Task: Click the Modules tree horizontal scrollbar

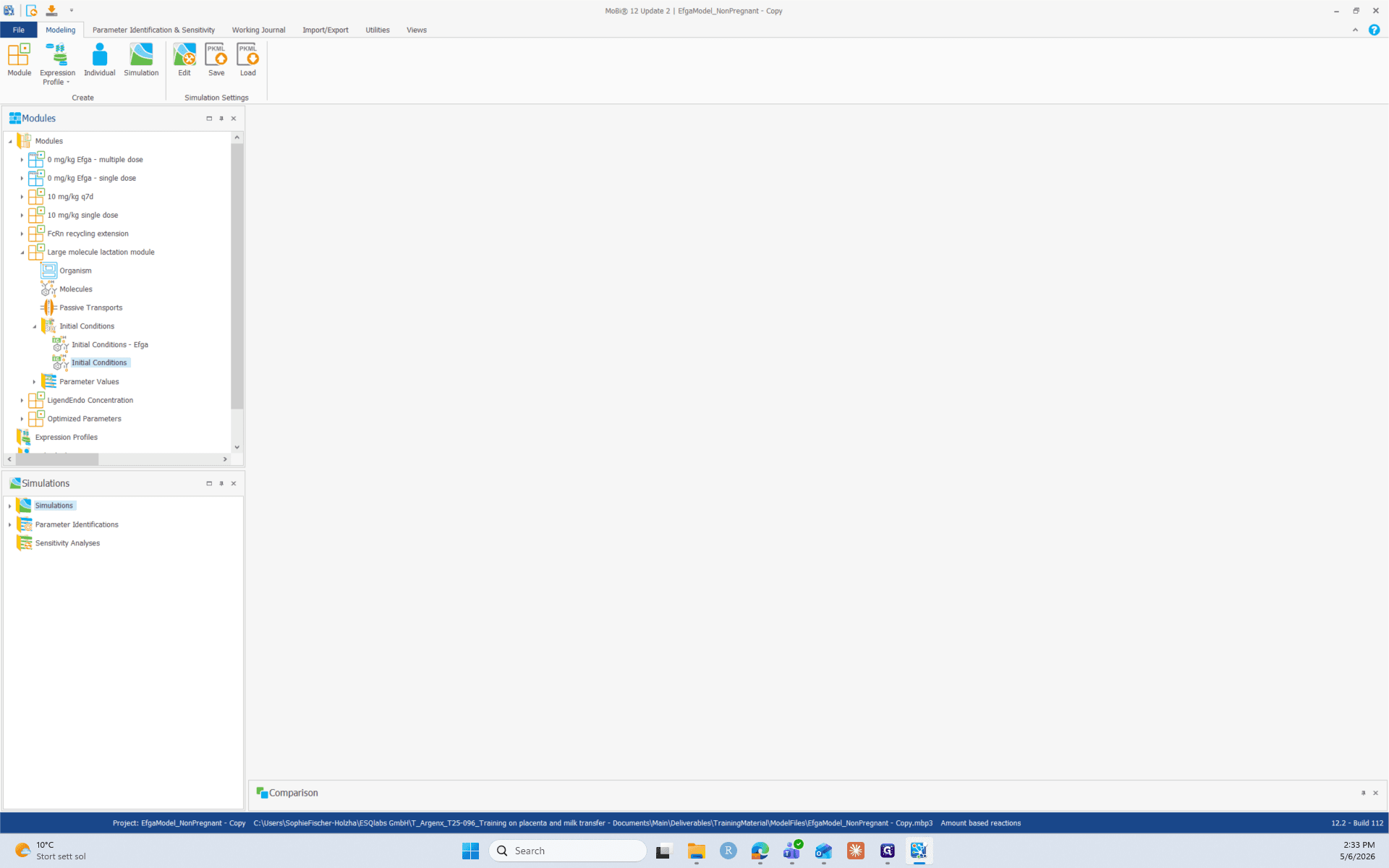Action: 57,459
